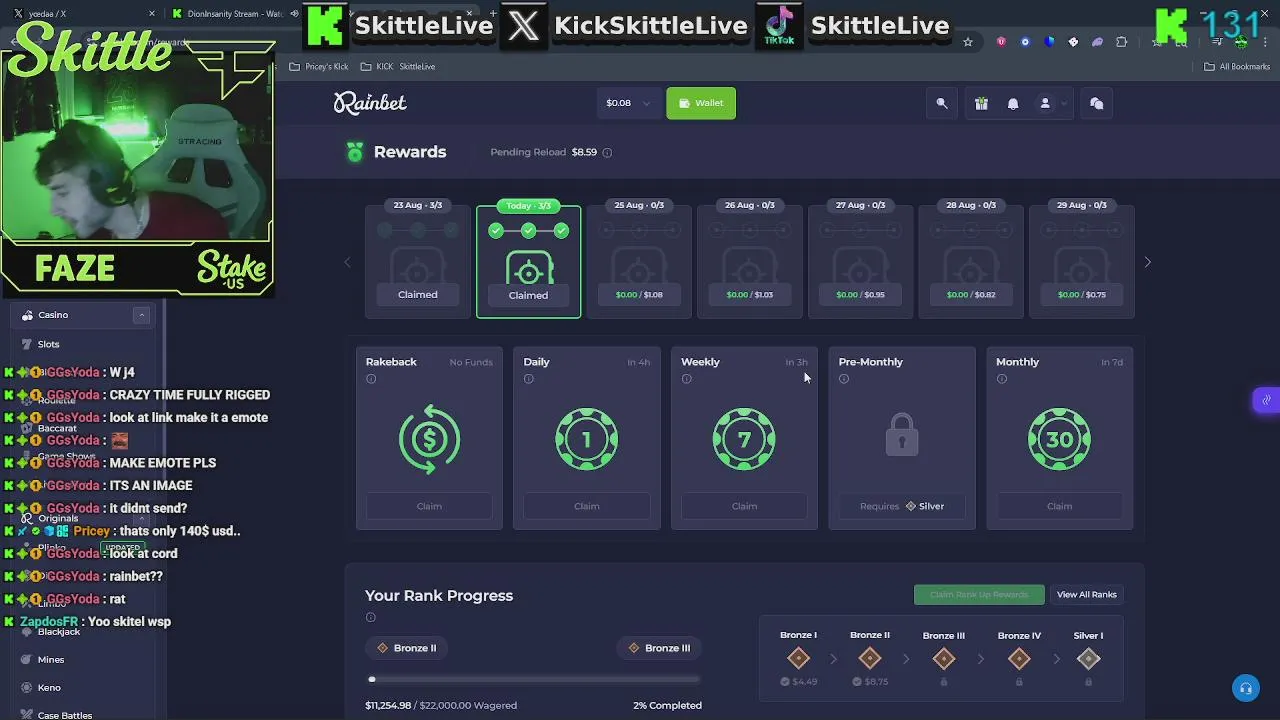Click the $8.59 pending reload amount
The height and width of the screenshot is (720, 1280).
584,152
